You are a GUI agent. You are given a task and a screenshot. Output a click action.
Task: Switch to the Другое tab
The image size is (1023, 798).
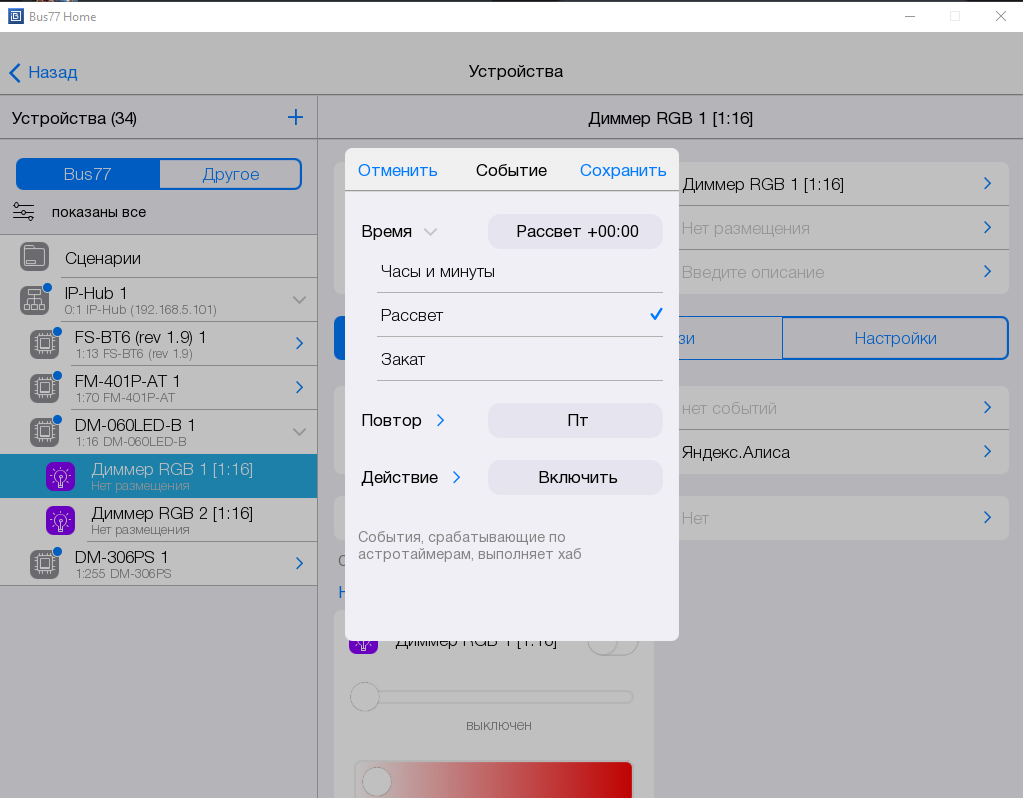click(230, 174)
